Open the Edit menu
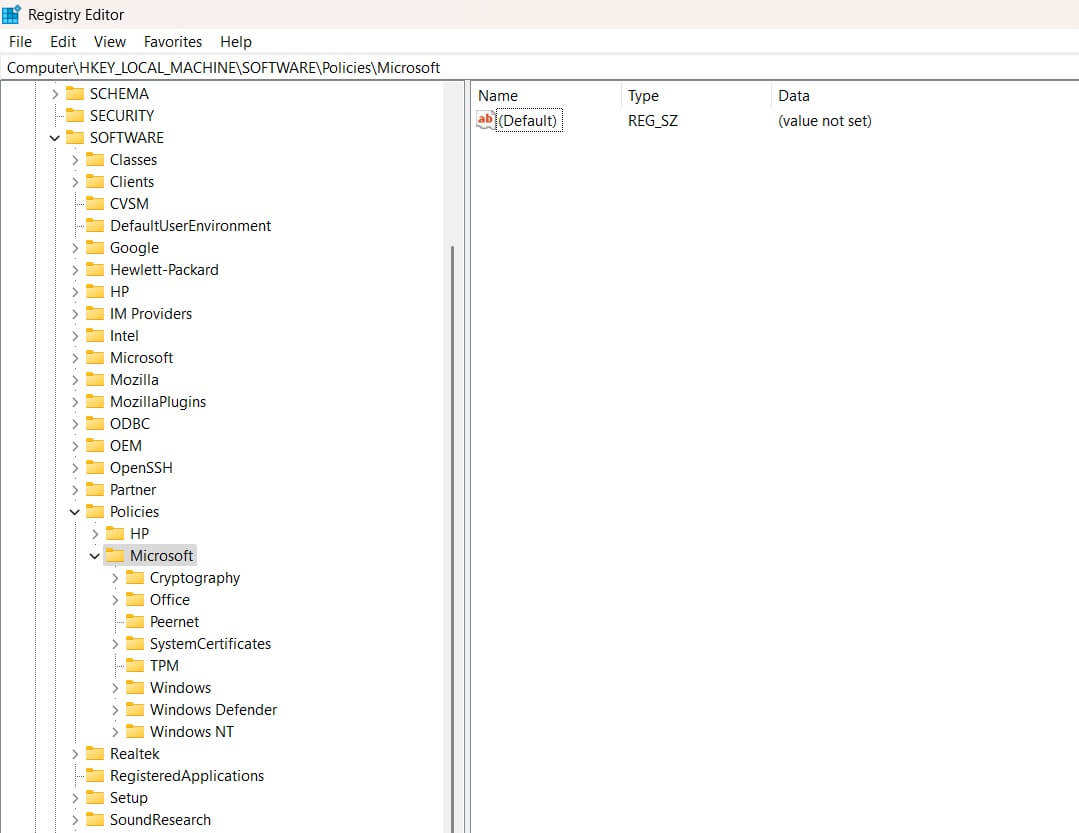This screenshot has height=833, width=1079. coord(62,41)
